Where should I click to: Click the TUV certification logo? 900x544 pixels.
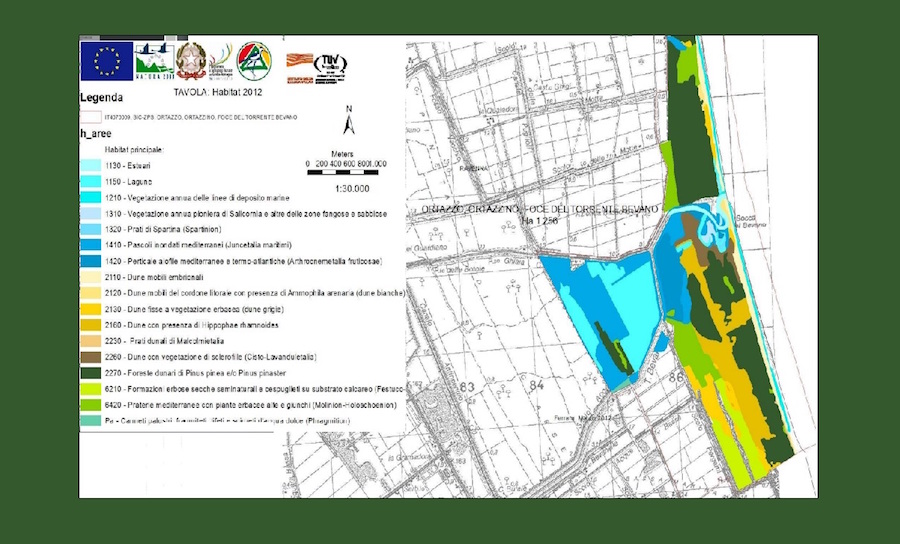(330, 65)
